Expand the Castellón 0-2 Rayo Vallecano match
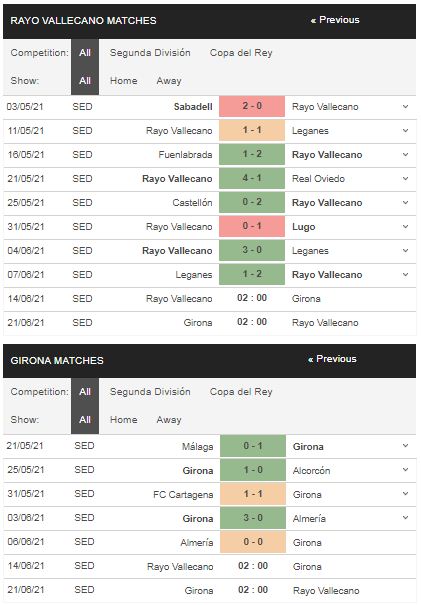The image size is (421, 605). pos(405,202)
